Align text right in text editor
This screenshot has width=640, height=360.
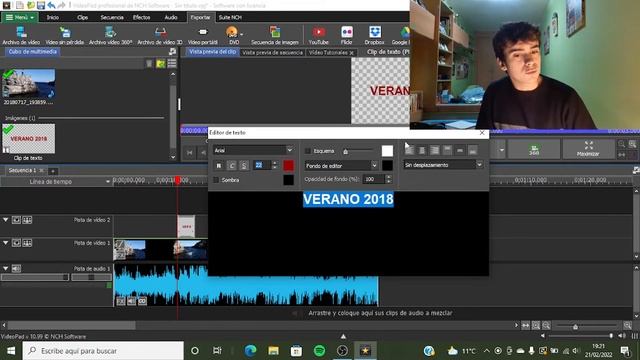(435, 150)
